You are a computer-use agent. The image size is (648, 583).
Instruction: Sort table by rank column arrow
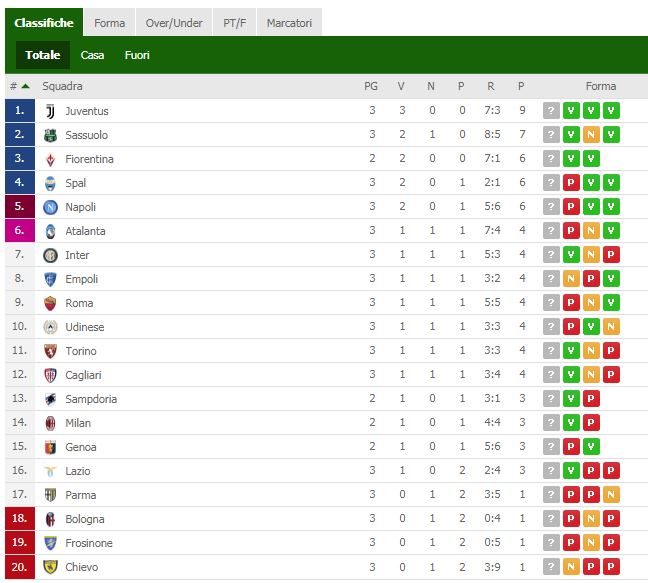(25, 86)
